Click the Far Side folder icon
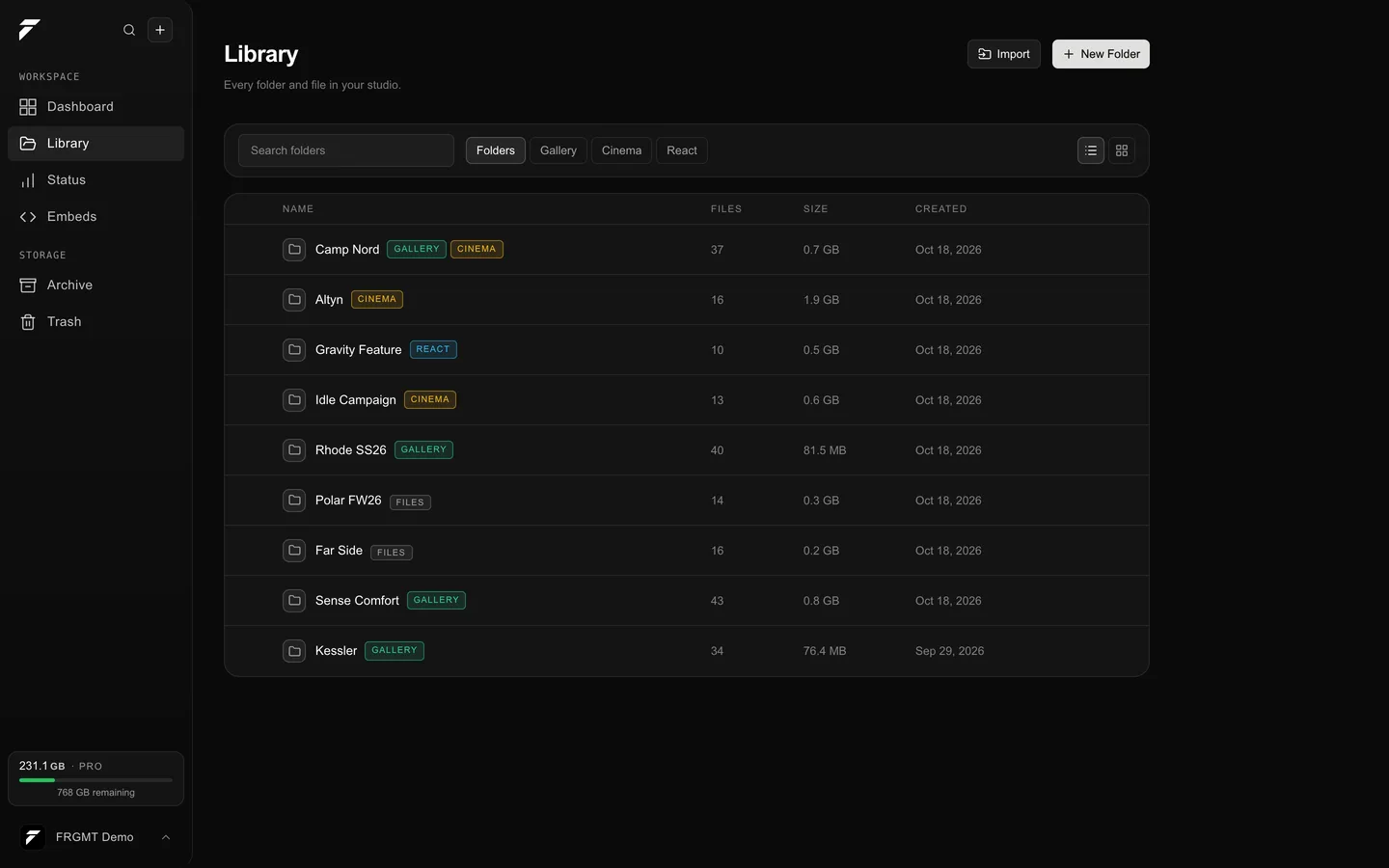This screenshot has height=868, width=1389. [x=294, y=551]
